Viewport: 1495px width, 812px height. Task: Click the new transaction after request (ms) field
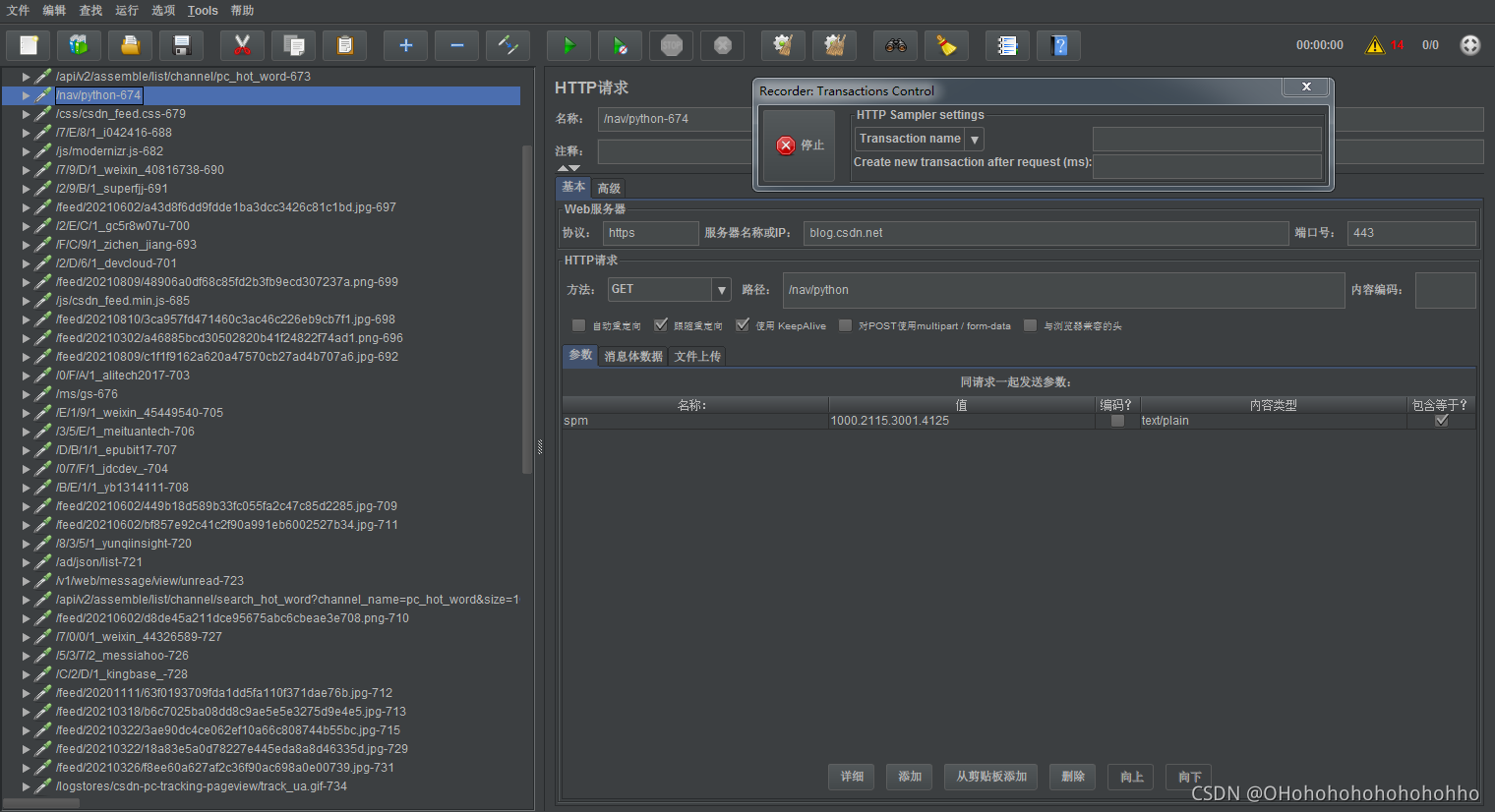[1207, 166]
